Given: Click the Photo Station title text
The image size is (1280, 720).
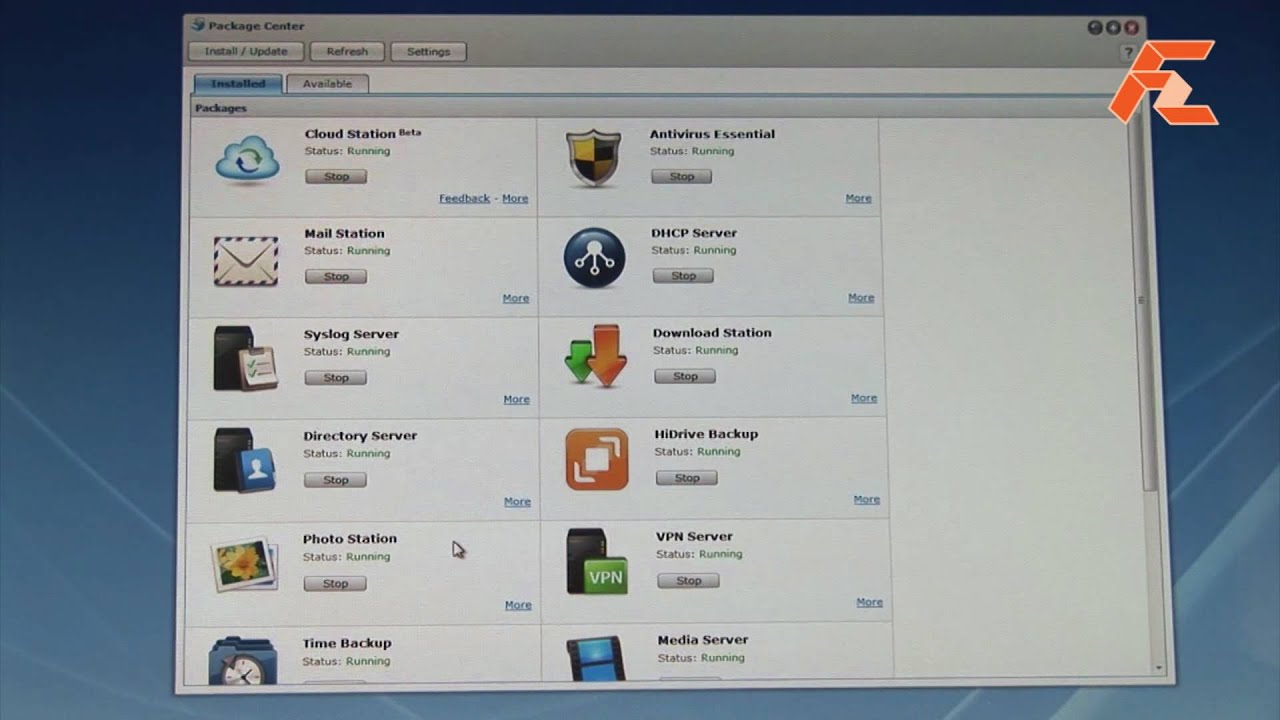Looking at the screenshot, I should click(x=350, y=539).
